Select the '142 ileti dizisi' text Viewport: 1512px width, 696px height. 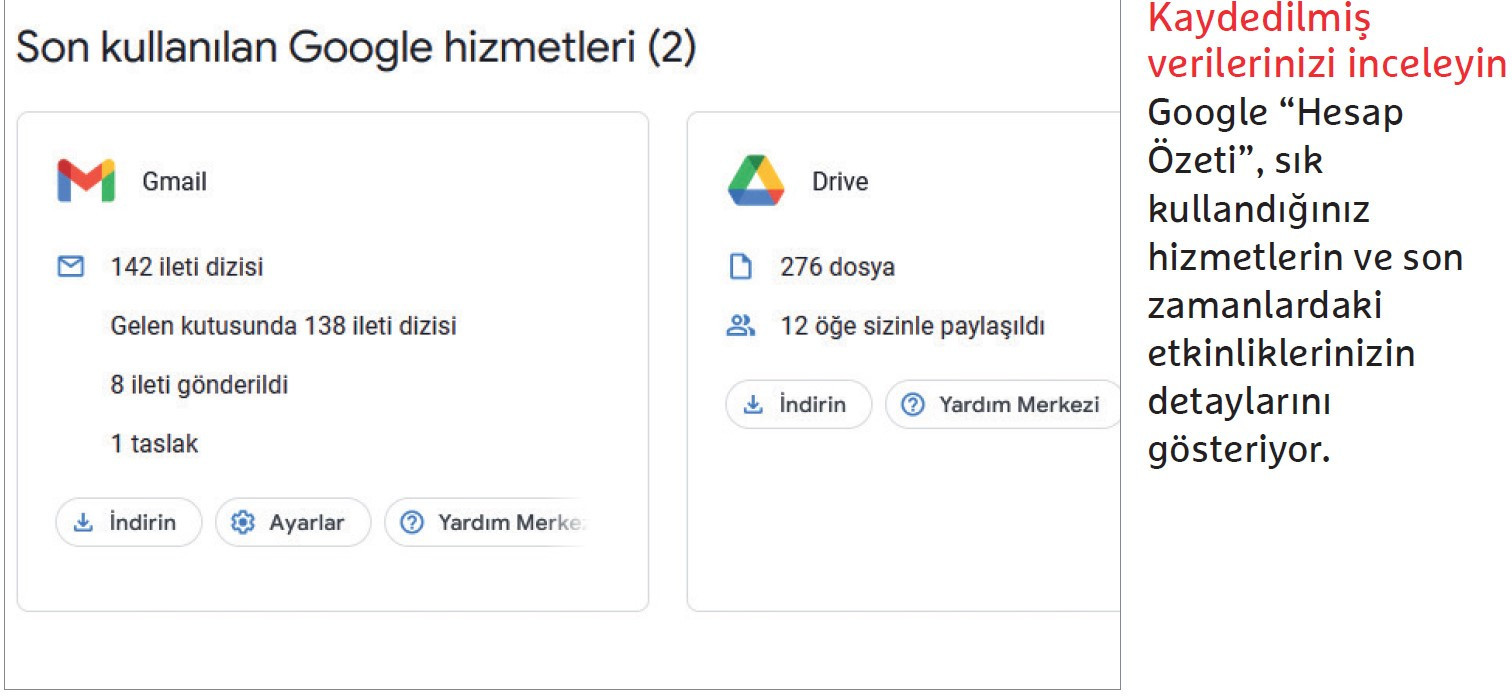point(188,267)
